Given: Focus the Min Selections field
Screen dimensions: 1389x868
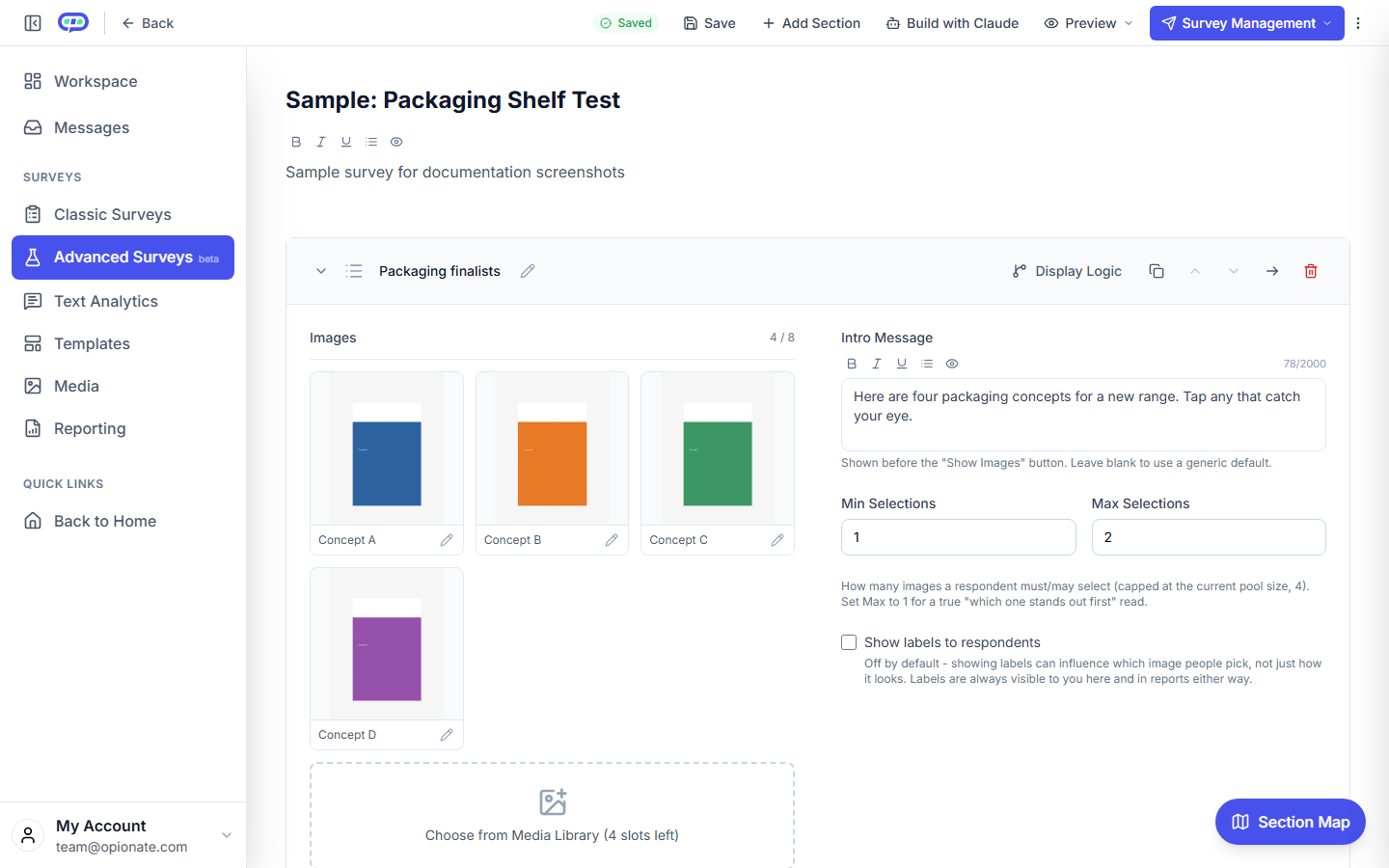Looking at the screenshot, I should [x=959, y=537].
